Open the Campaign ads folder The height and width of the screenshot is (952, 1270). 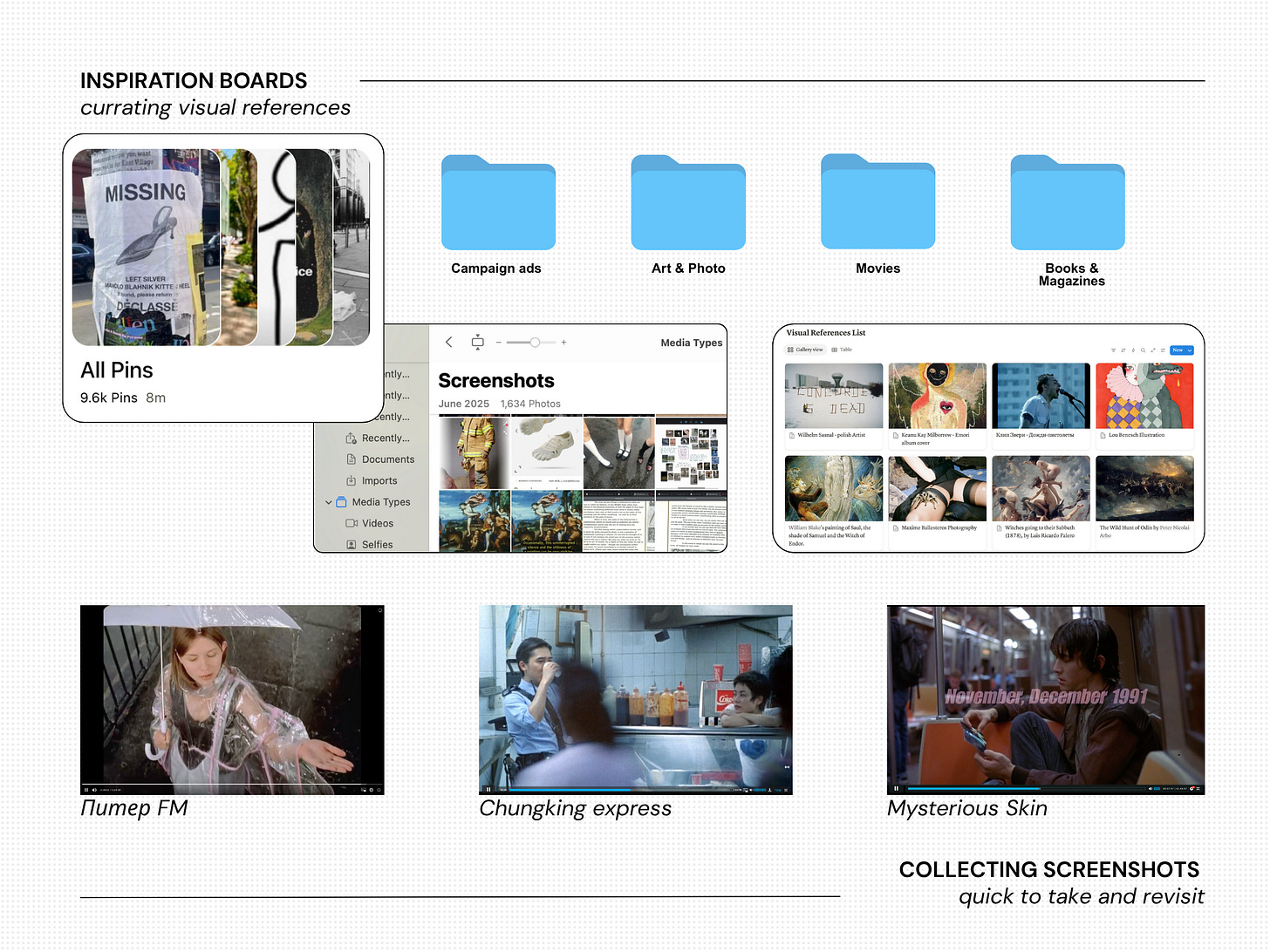point(497,203)
